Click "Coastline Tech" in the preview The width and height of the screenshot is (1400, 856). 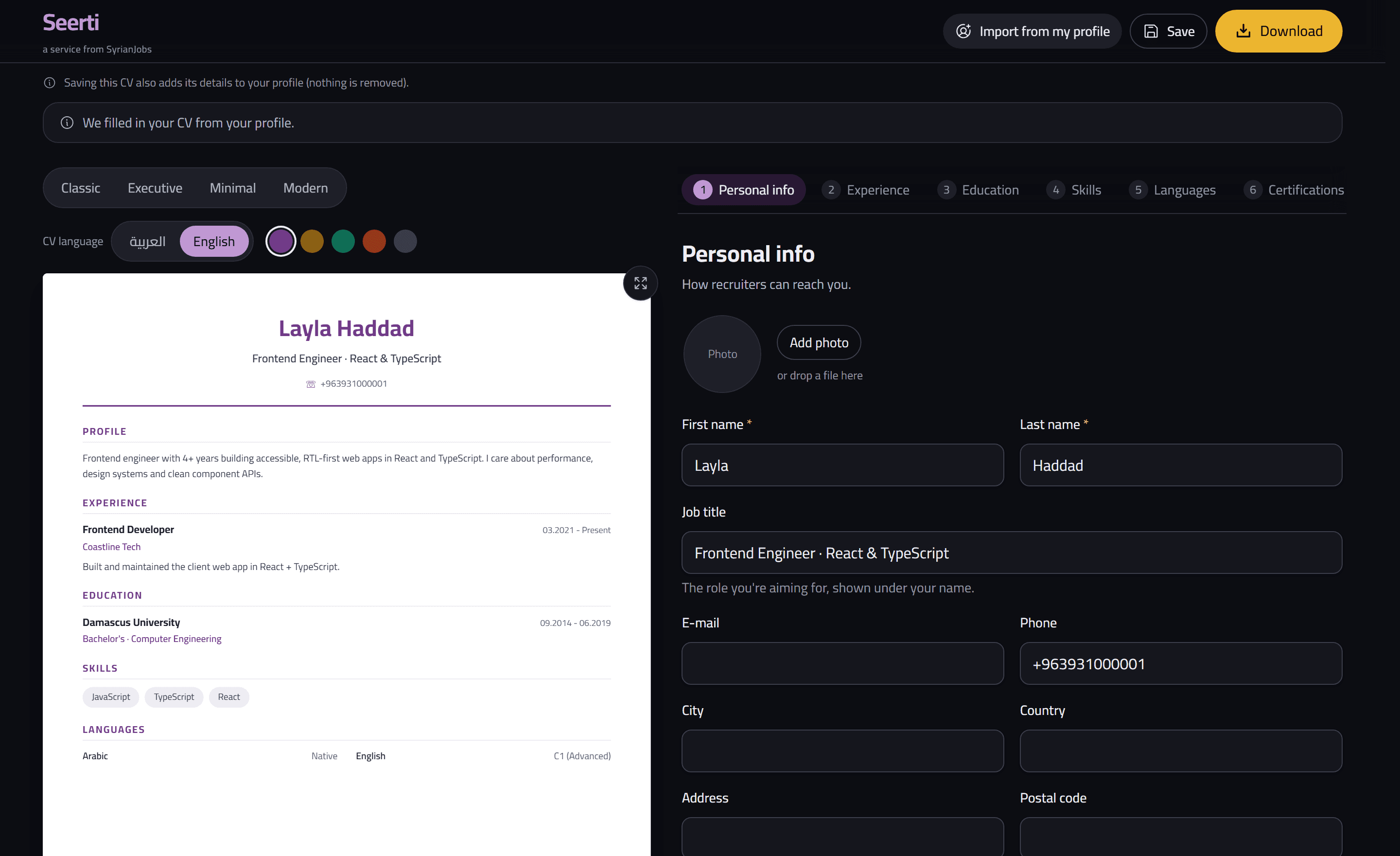coord(111,547)
